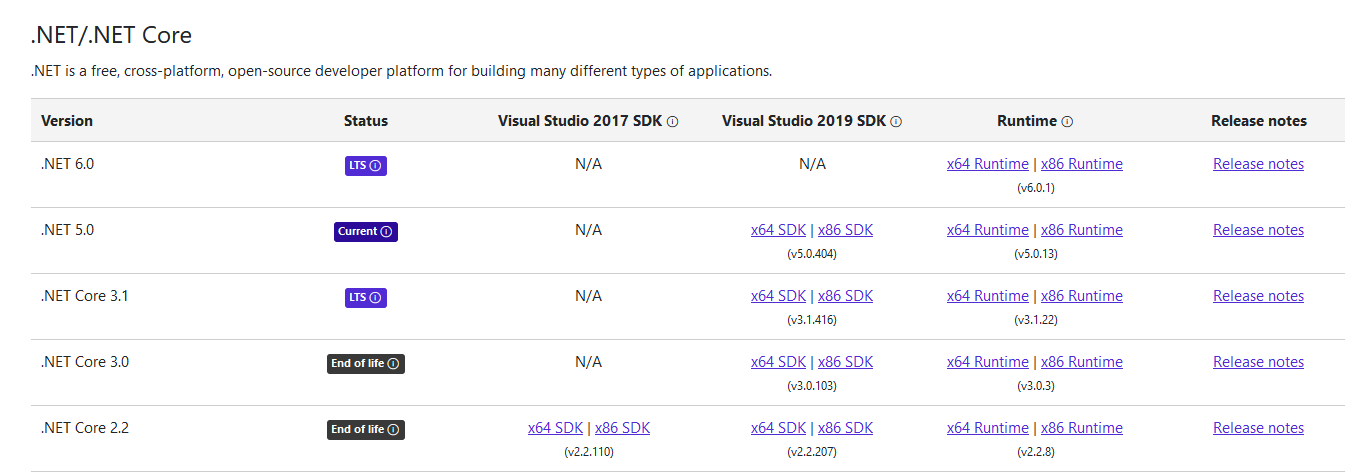Download x86 Runtime for .NET 5.0

[x=1082, y=230]
